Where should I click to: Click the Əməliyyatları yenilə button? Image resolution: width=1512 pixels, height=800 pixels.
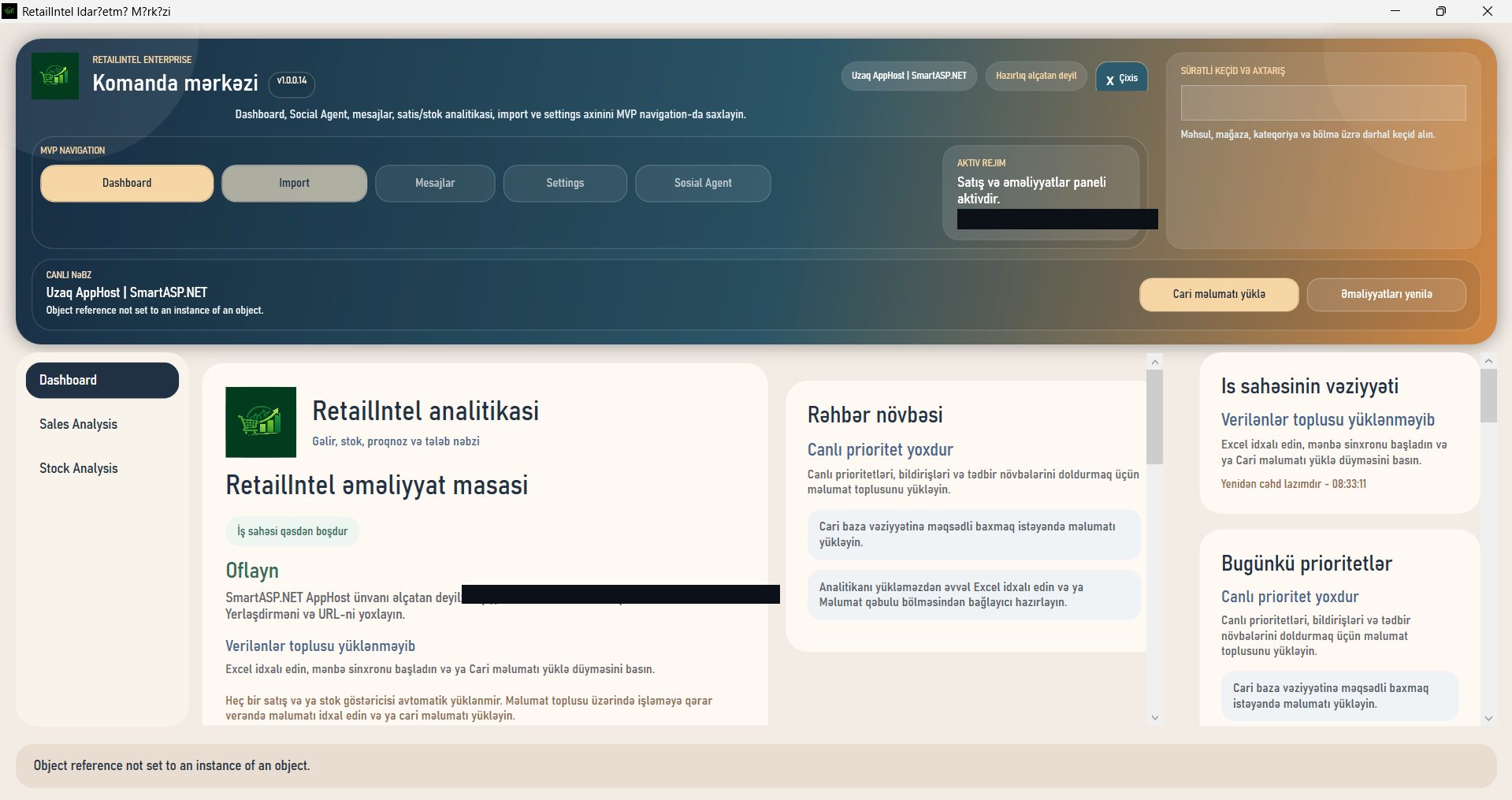tap(1387, 295)
